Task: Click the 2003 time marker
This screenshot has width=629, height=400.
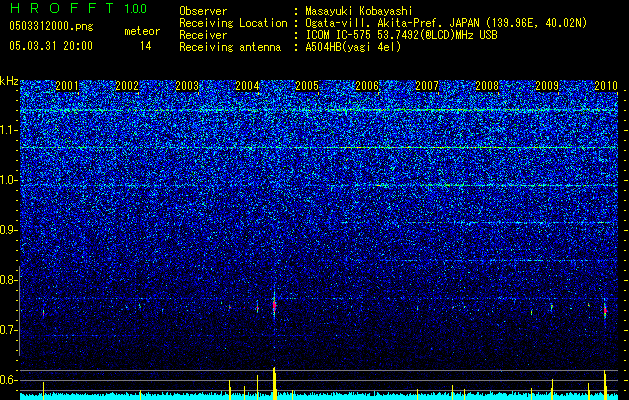Action: (x=187, y=85)
